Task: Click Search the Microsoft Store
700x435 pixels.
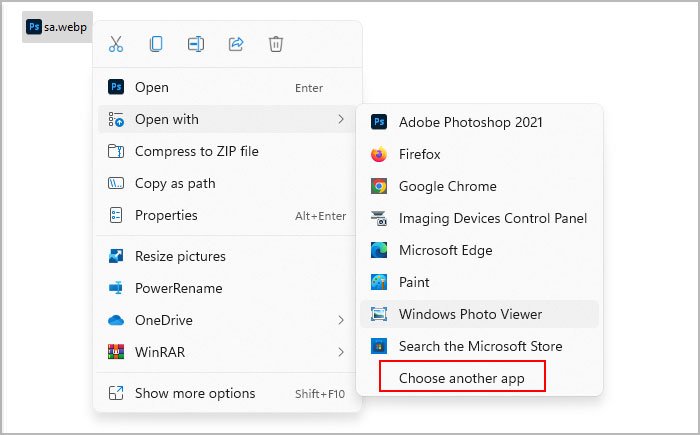Action: pos(480,346)
